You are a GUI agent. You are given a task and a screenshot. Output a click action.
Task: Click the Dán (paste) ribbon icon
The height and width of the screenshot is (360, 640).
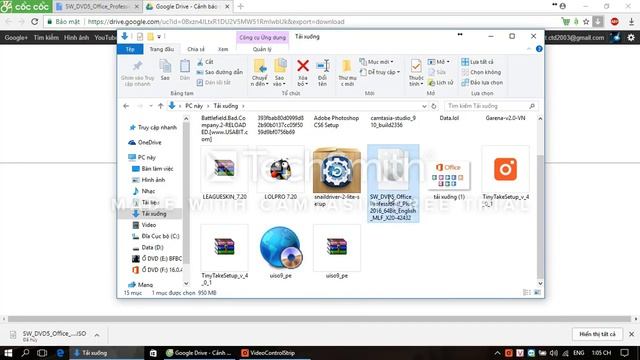click(x=184, y=66)
